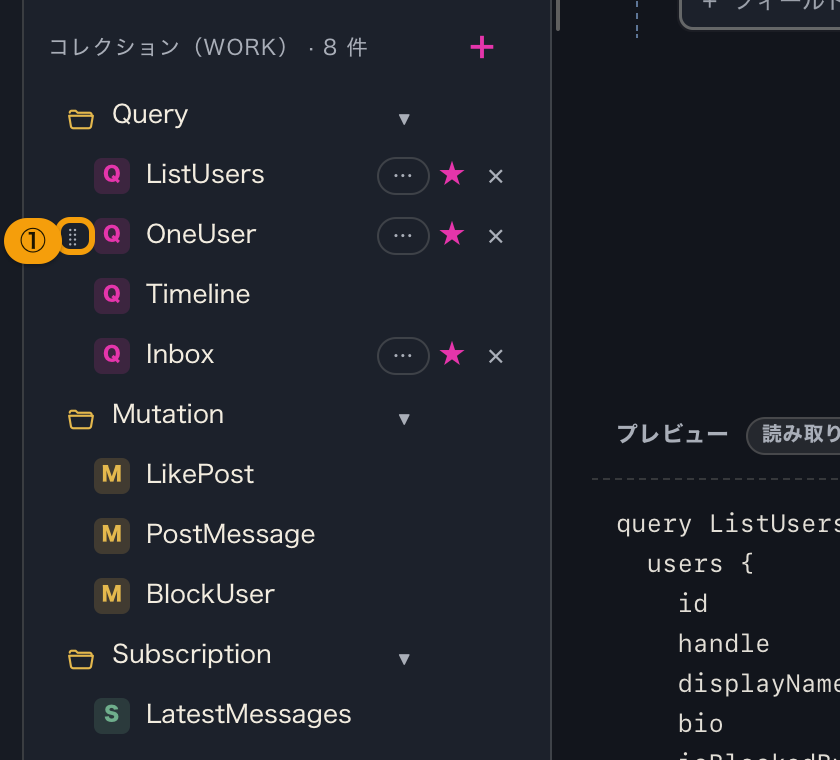Image resolution: width=840 pixels, height=760 pixels.
Task: Click the Q badge beside OneUser
Action: (112, 236)
